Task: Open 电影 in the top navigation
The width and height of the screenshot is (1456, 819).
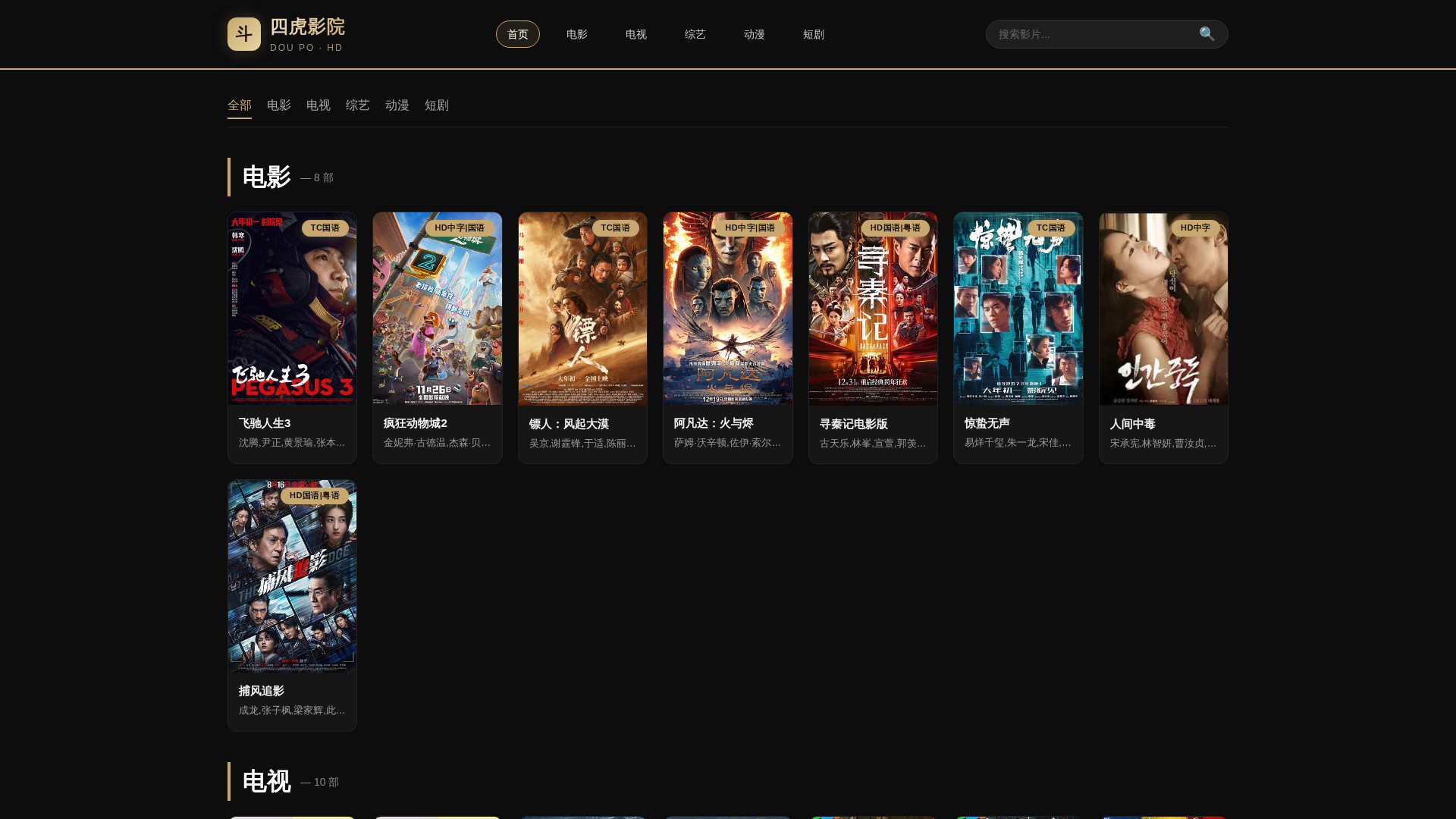Action: tap(577, 34)
